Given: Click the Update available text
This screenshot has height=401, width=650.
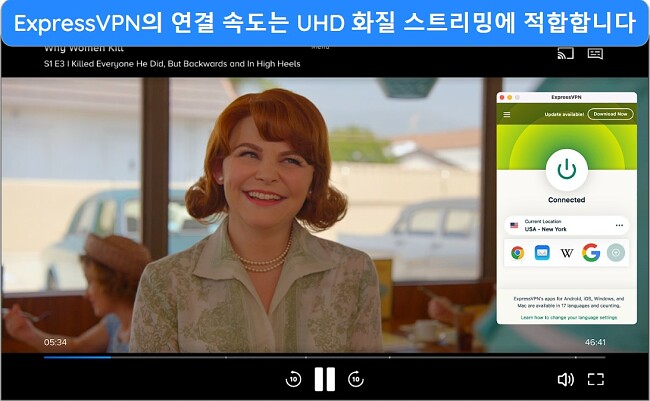Looking at the screenshot, I should 564,114.
